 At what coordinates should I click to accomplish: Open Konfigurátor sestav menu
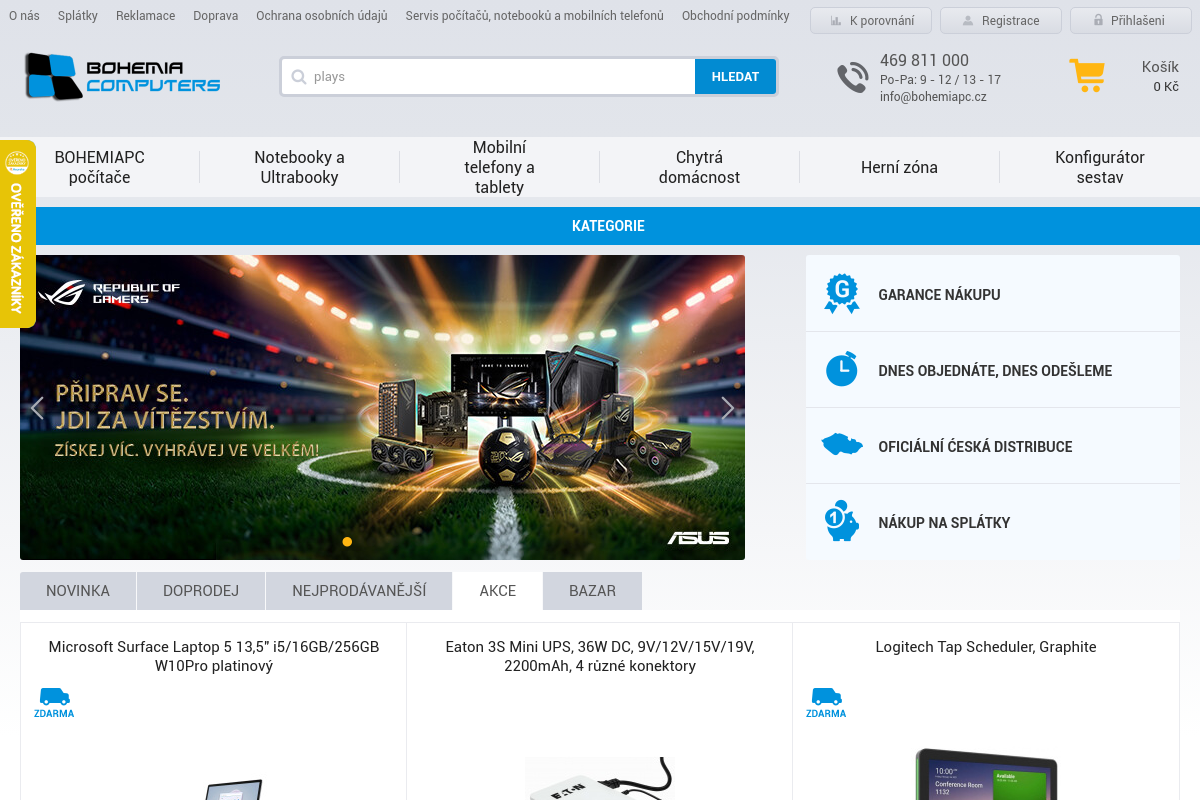coord(1100,167)
